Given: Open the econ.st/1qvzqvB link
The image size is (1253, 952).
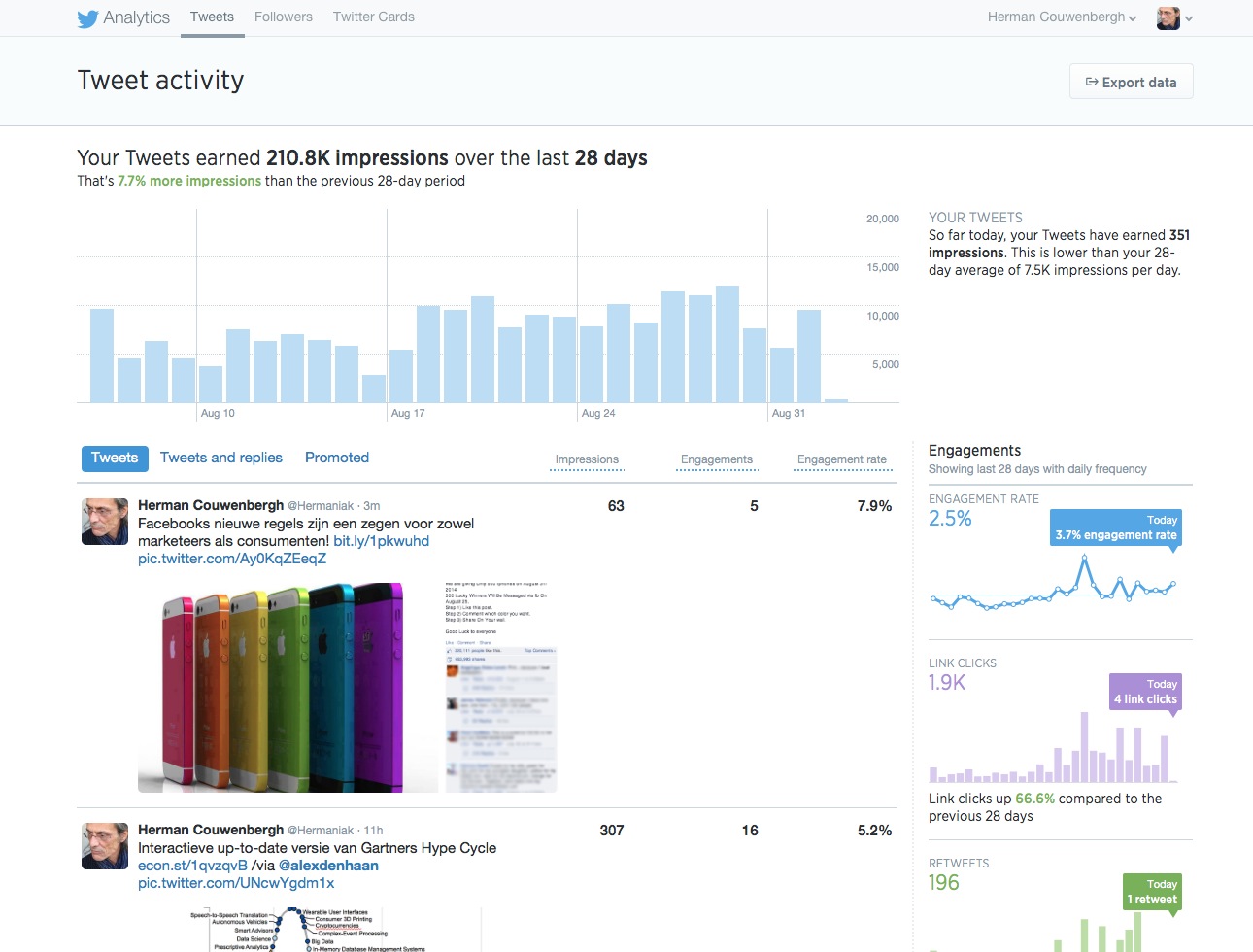Looking at the screenshot, I should (x=192, y=866).
